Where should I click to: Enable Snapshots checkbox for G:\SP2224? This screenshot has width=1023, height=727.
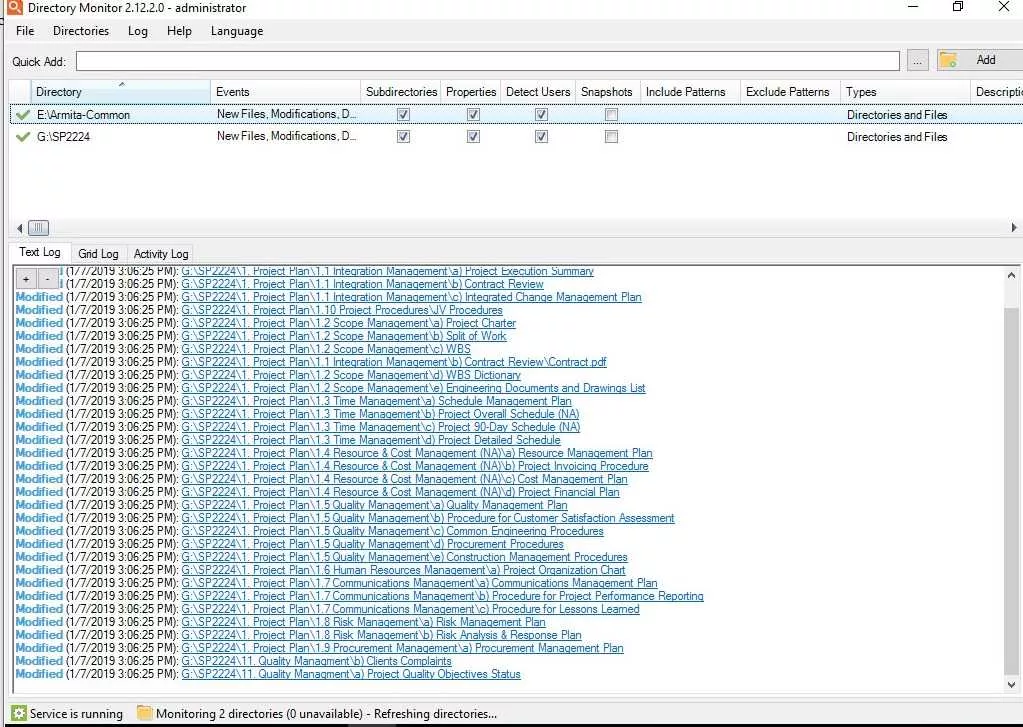pyautogui.click(x=611, y=137)
